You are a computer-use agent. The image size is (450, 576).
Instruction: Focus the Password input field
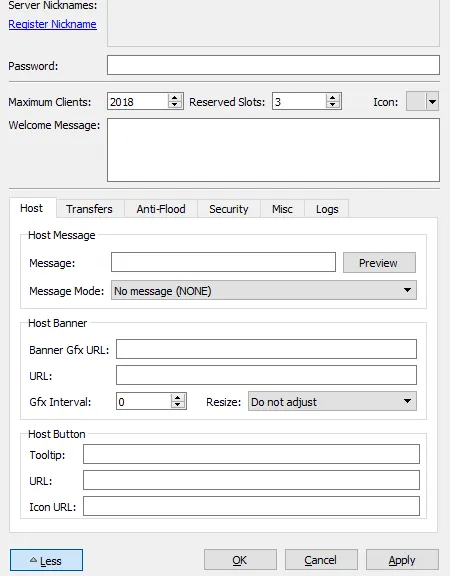tap(273, 65)
